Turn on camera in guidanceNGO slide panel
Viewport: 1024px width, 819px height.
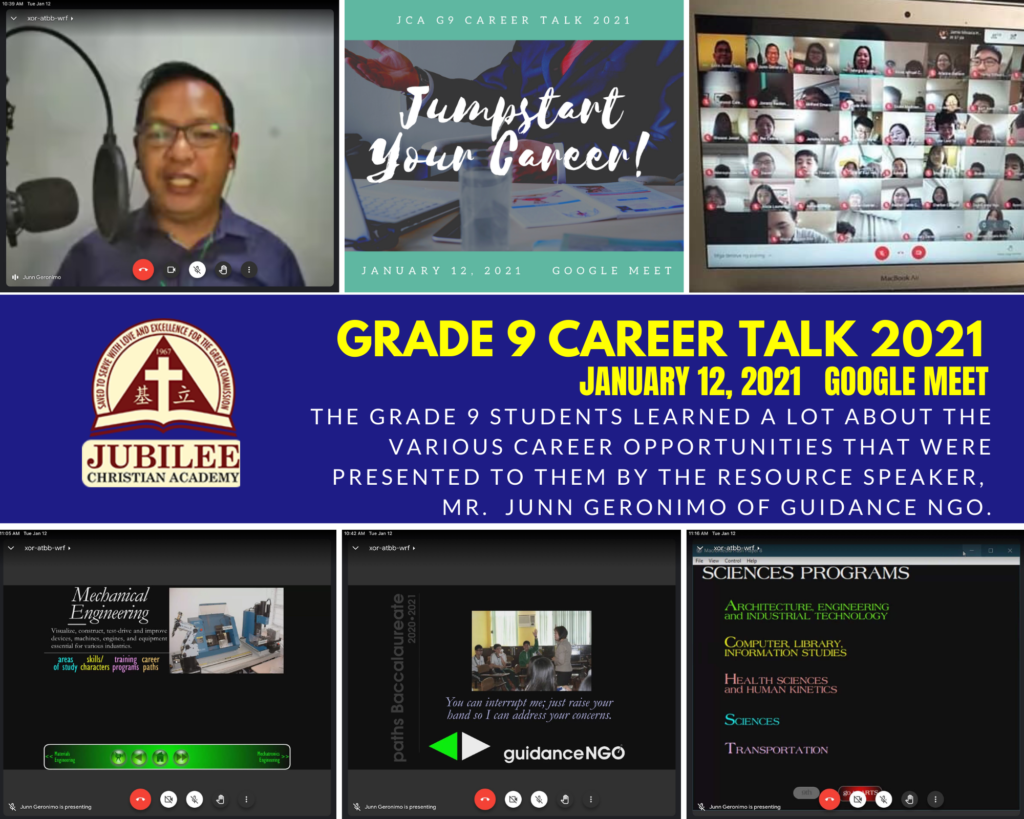[513, 799]
